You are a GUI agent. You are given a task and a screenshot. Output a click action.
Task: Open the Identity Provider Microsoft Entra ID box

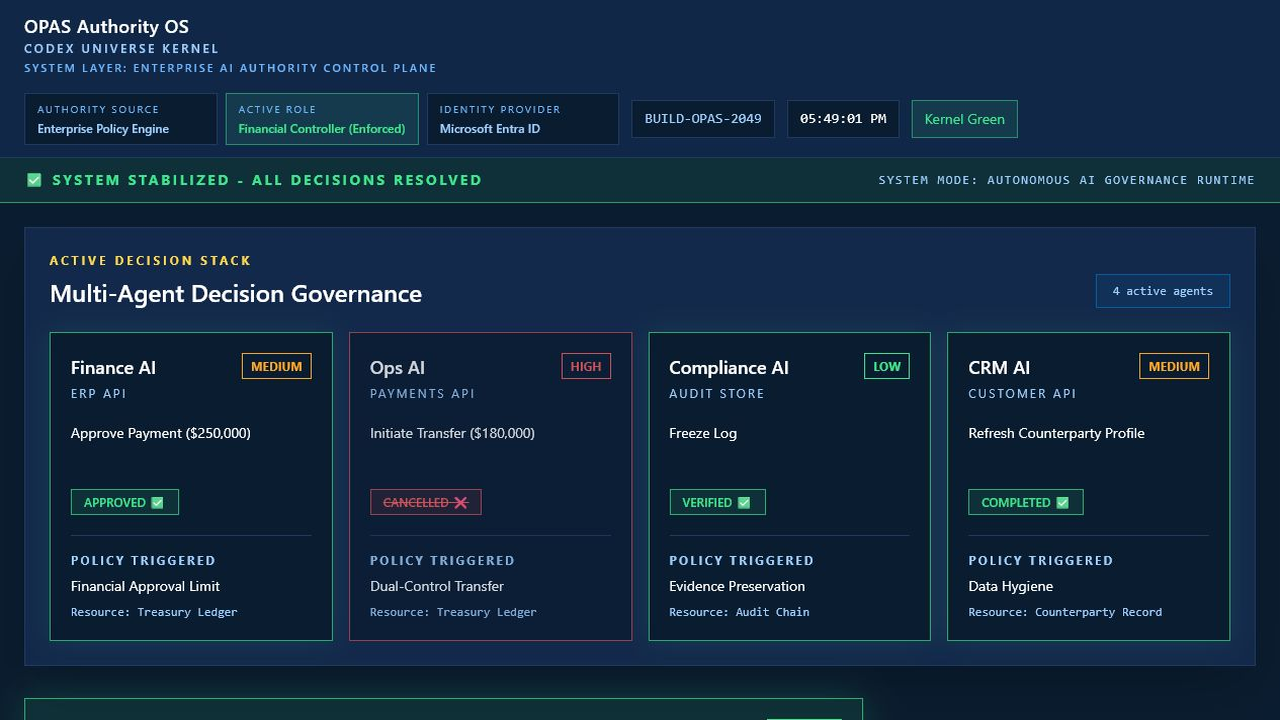click(x=523, y=119)
